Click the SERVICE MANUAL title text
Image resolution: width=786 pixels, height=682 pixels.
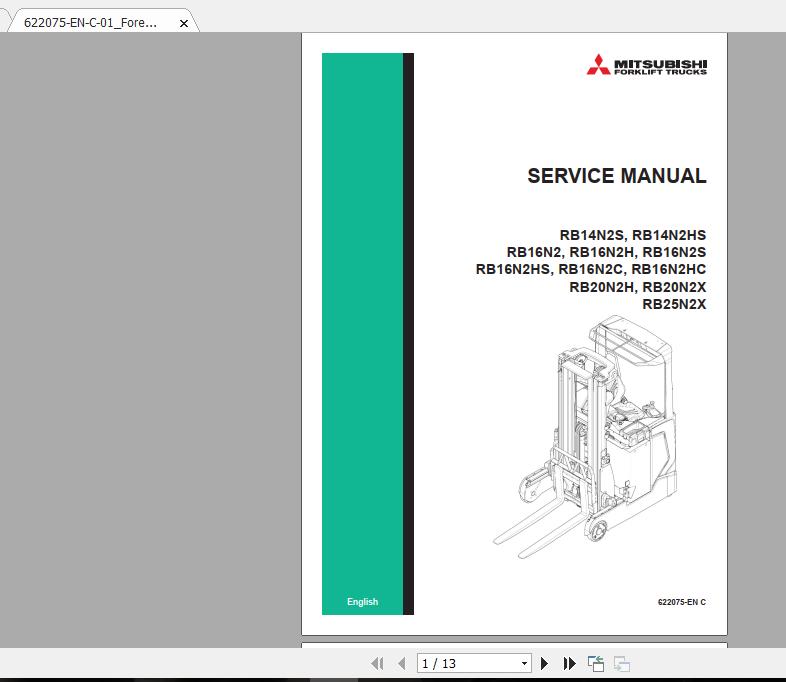pos(617,176)
